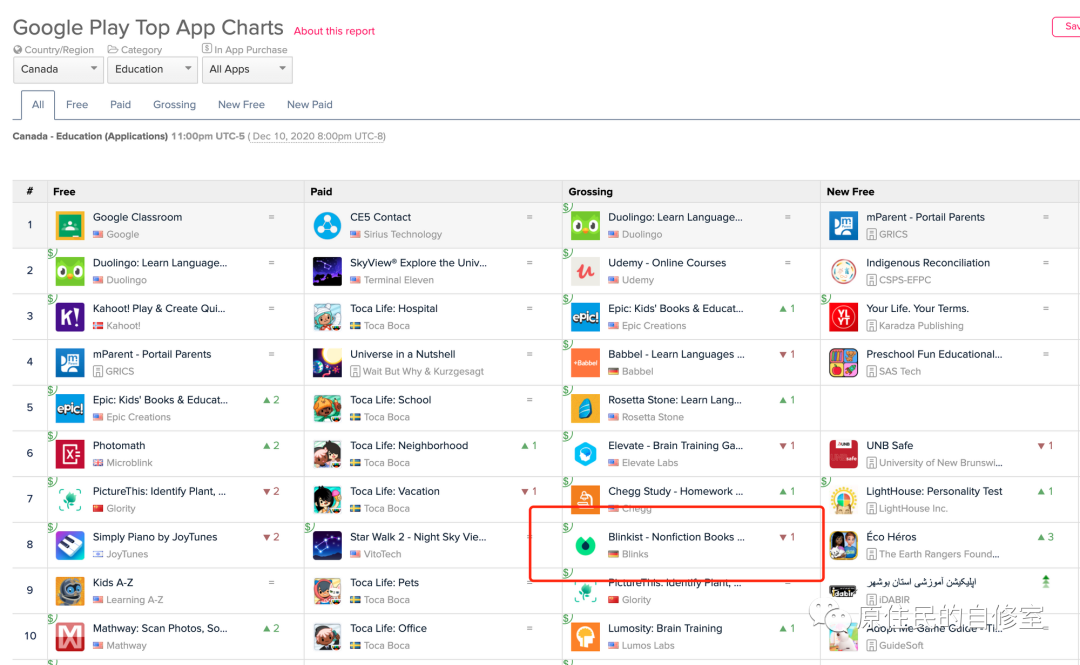Click the Toca Life: Pets icon
The height and width of the screenshot is (665, 1080).
coord(327,591)
